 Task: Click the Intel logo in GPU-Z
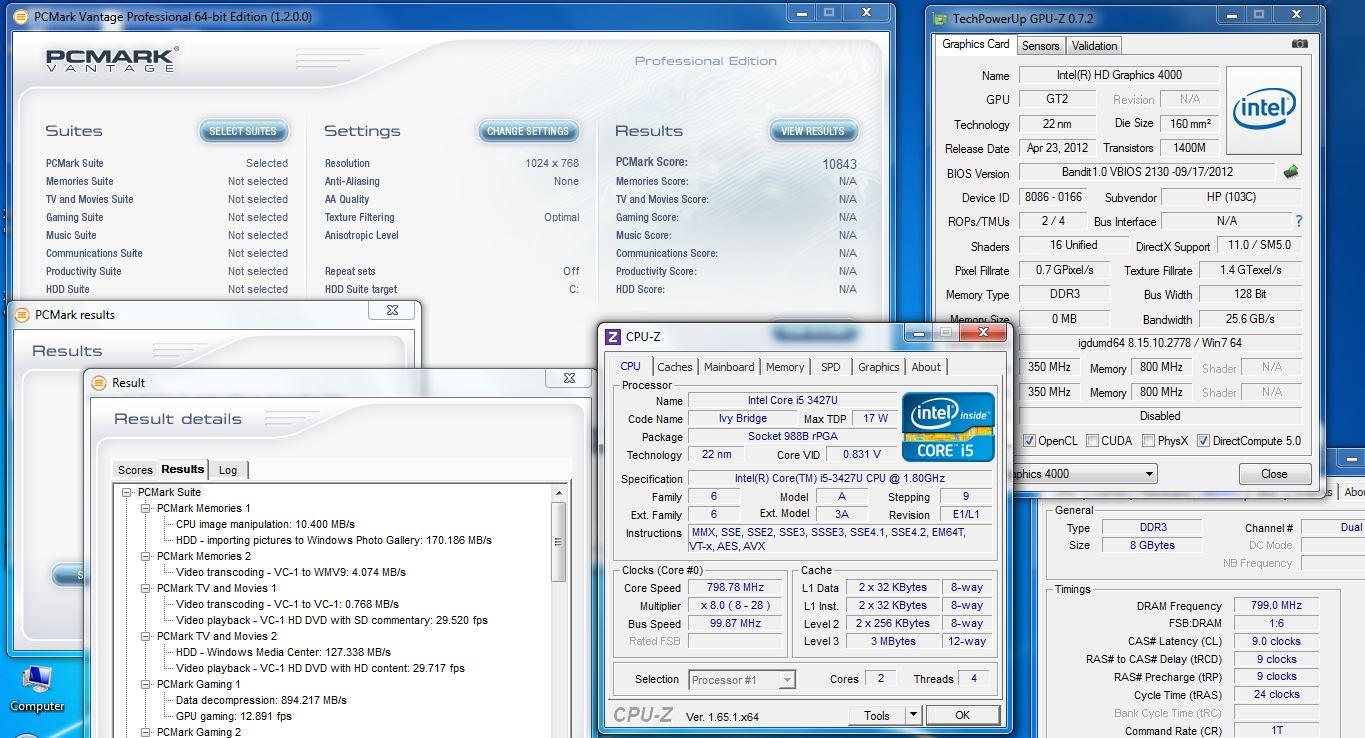click(x=1264, y=110)
